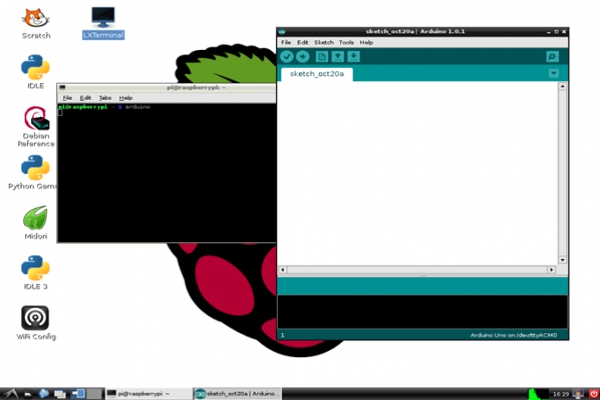Click the CPU usage monitor in tray
This screenshot has width=600, height=400.
pos(538,393)
